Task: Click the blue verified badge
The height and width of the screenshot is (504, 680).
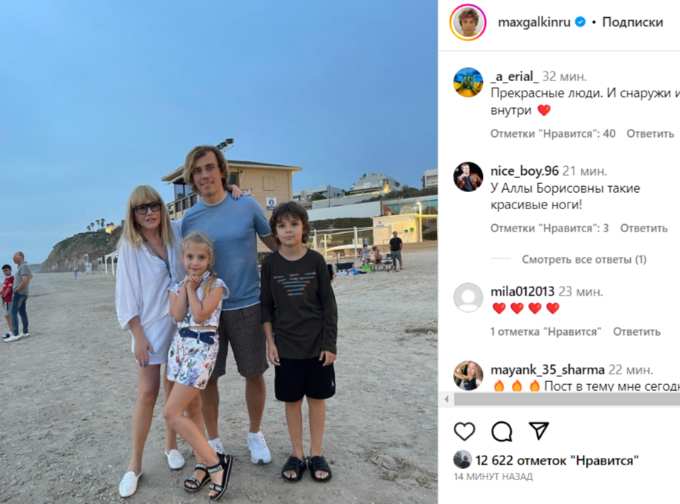Action: (580, 22)
